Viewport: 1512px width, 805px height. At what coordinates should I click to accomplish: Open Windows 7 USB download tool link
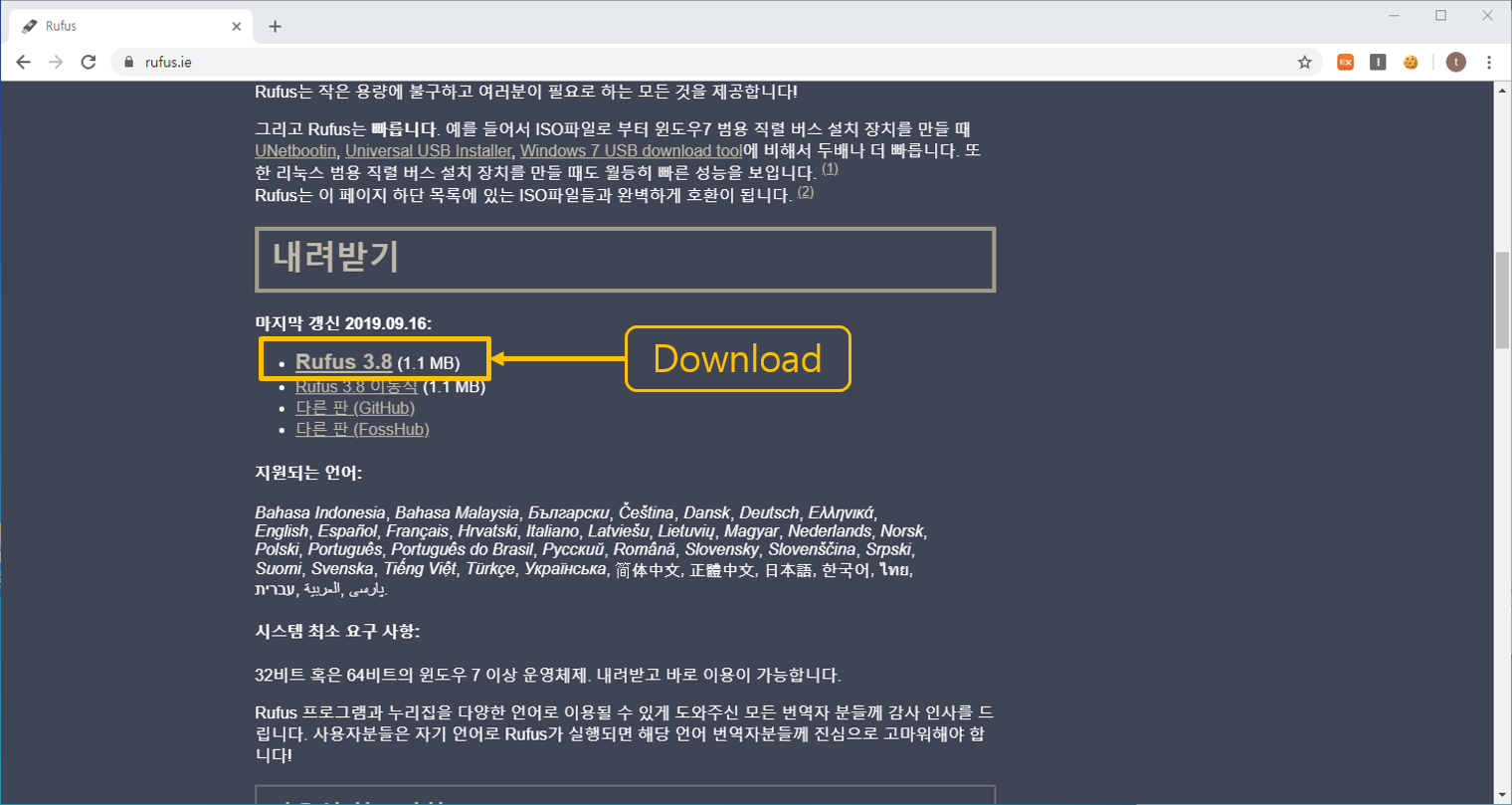point(631,151)
